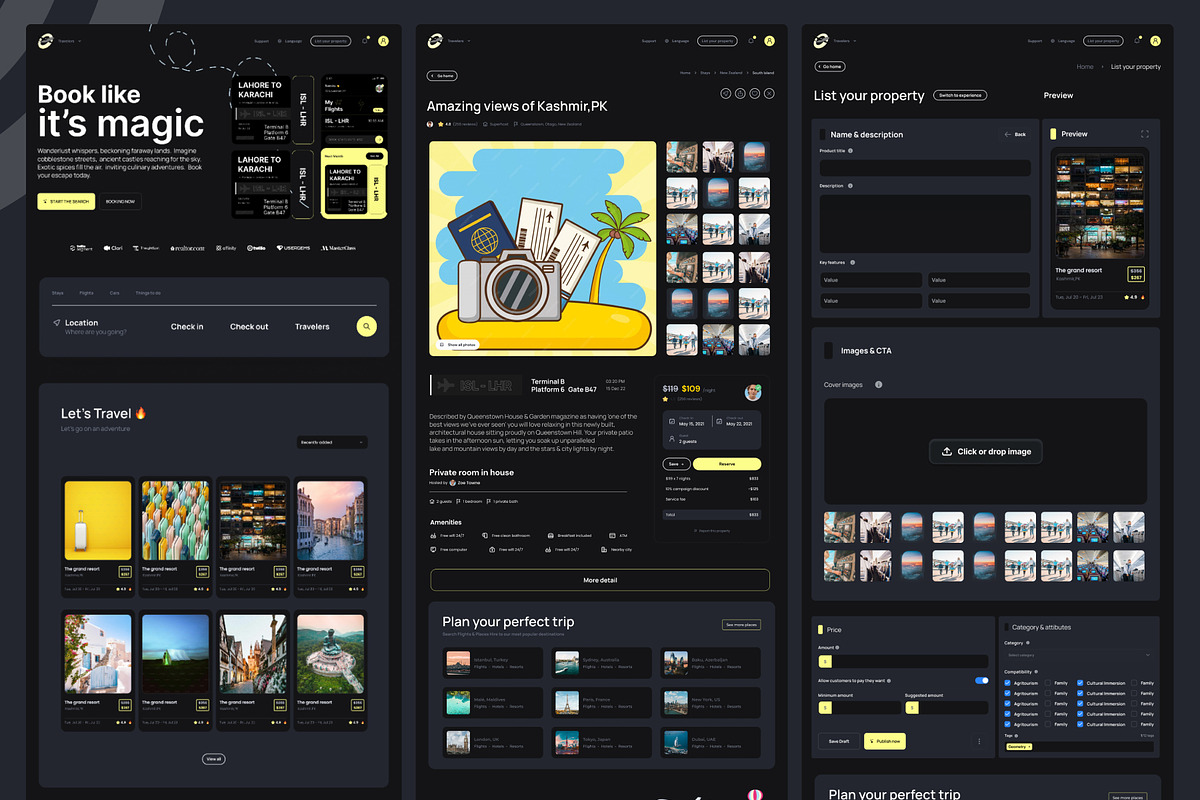This screenshot has width=1200, height=800.
Task: Open the profile avatar in the home page header
Action: [383, 41]
